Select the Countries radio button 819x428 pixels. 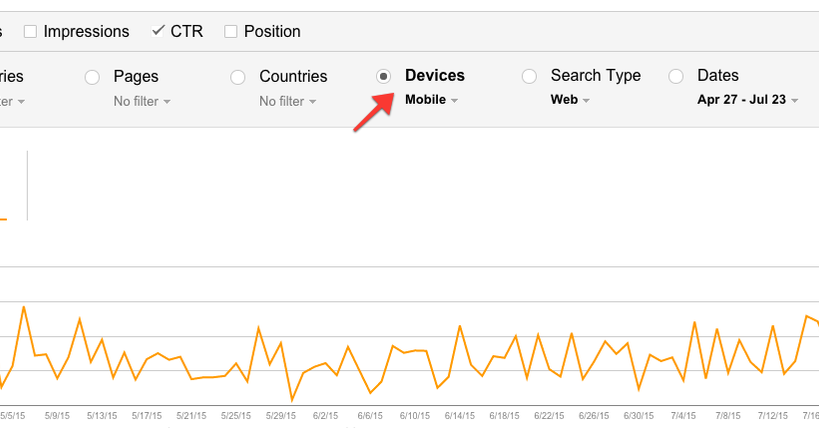point(238,77)
